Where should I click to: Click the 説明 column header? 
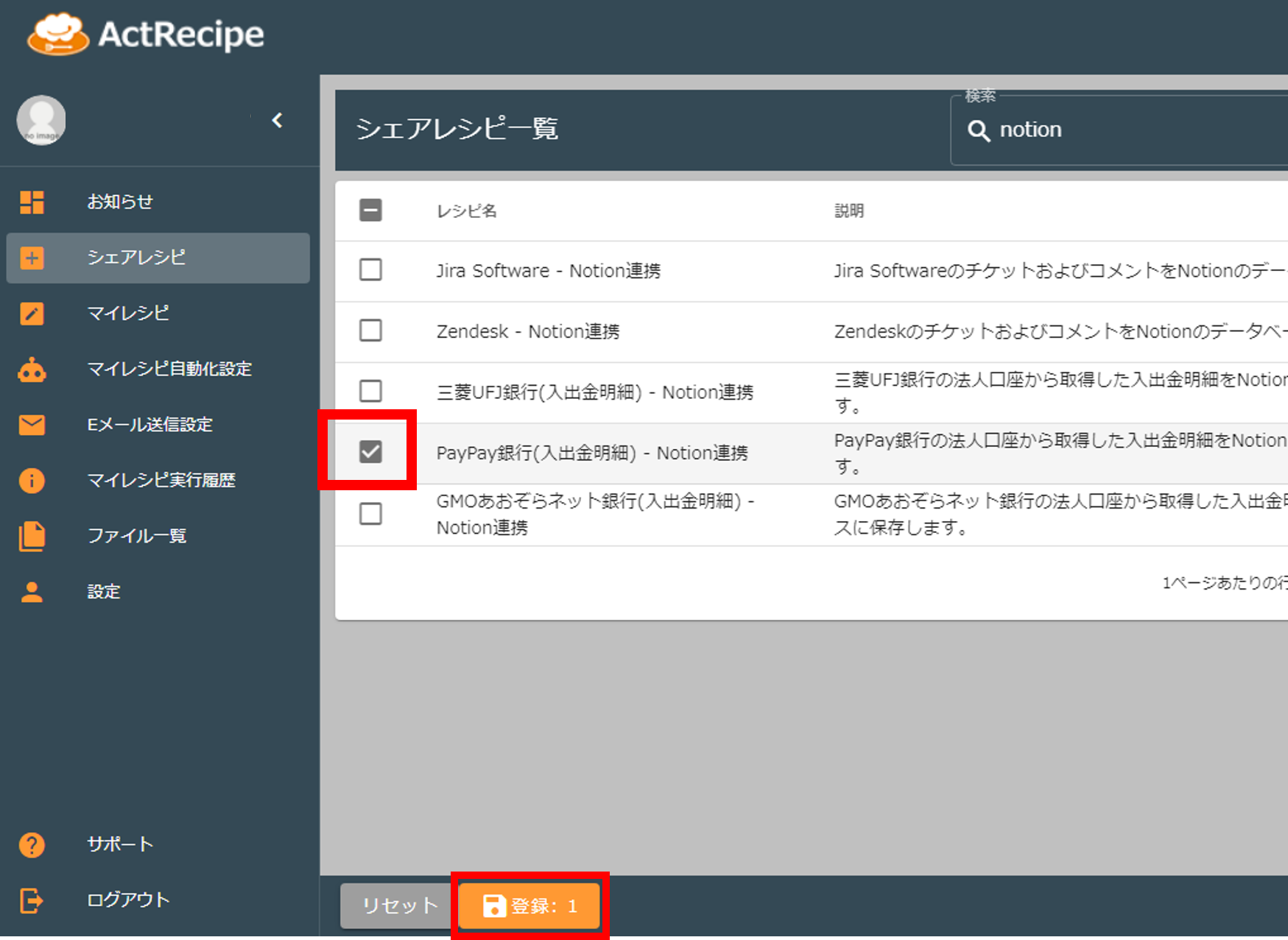[849, 211]
